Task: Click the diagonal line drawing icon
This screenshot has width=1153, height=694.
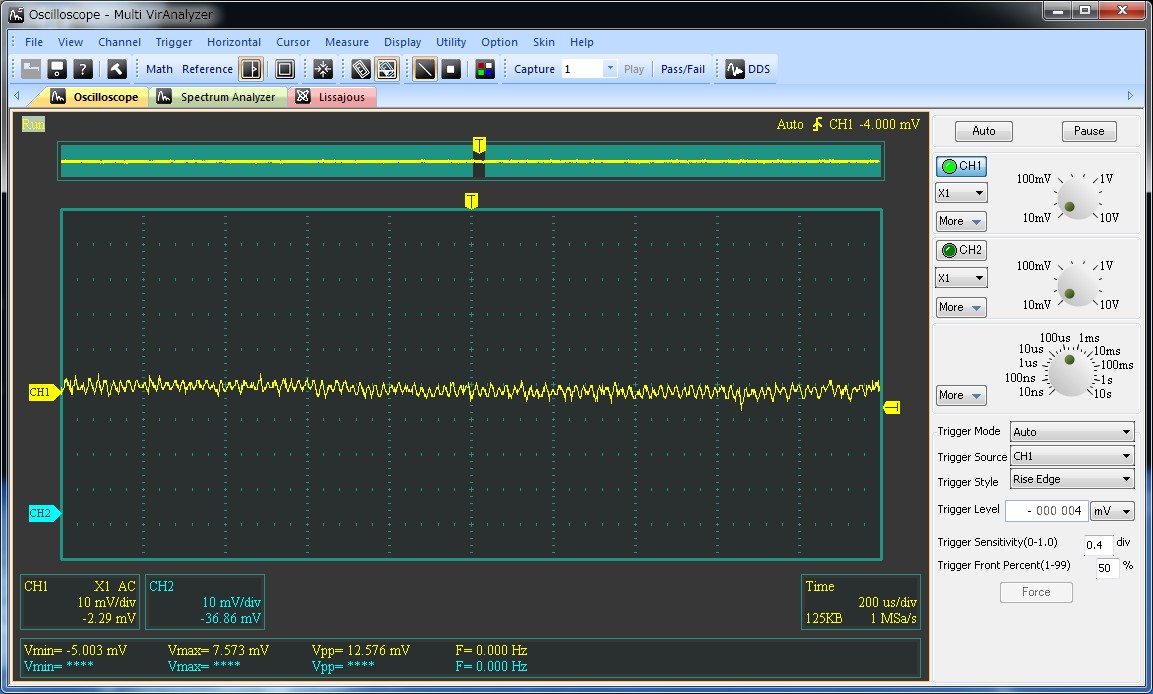Action: pyautogui.click(x=425, y=69)
